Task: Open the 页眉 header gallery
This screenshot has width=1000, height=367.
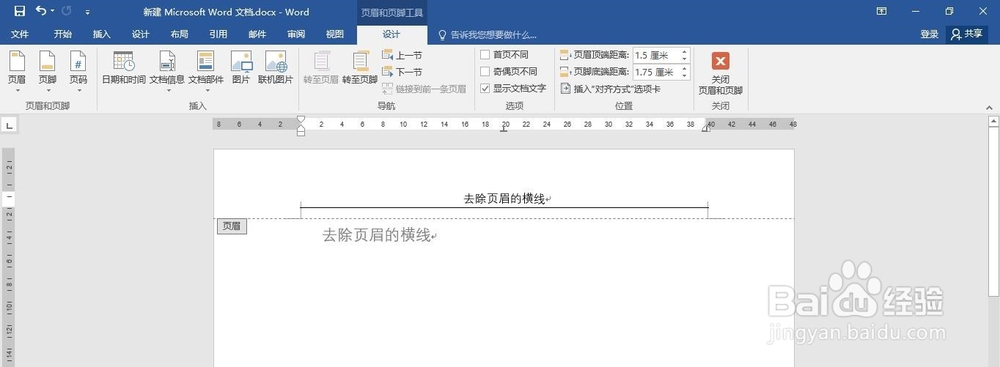Action: 17,71
